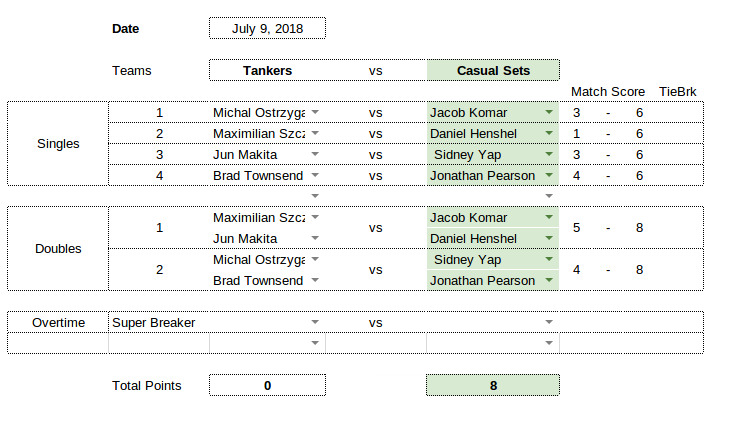Expand dropdown for Singles Jonathan Pearson
The width and height of the screenshot is (751, 423).
549,175
